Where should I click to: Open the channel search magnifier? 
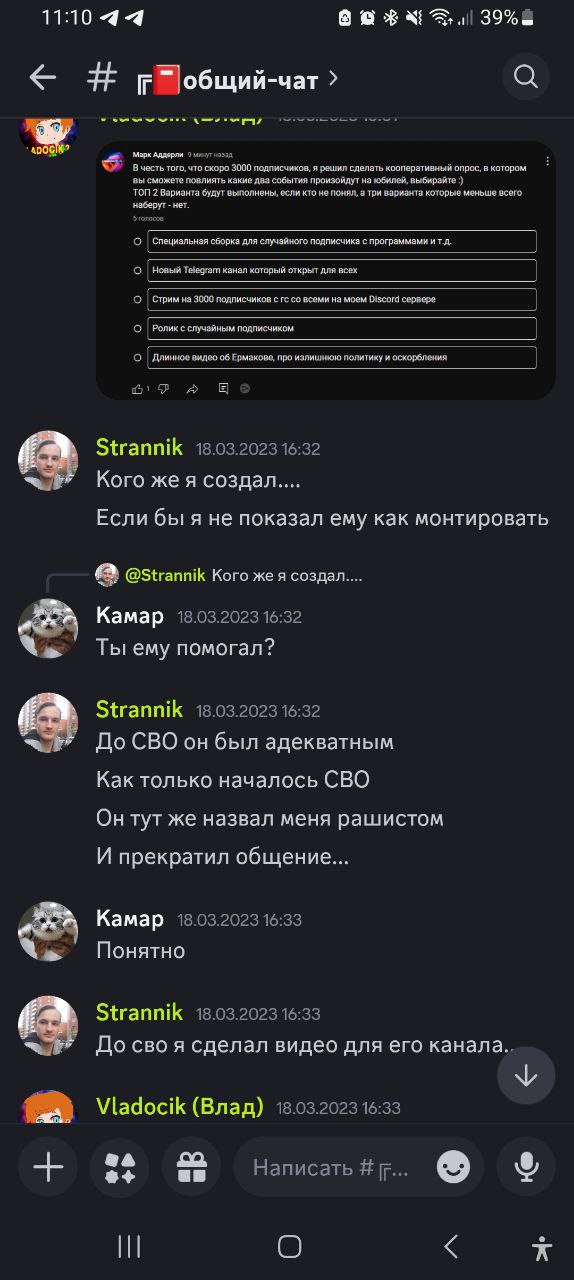(x=526, y=76)
